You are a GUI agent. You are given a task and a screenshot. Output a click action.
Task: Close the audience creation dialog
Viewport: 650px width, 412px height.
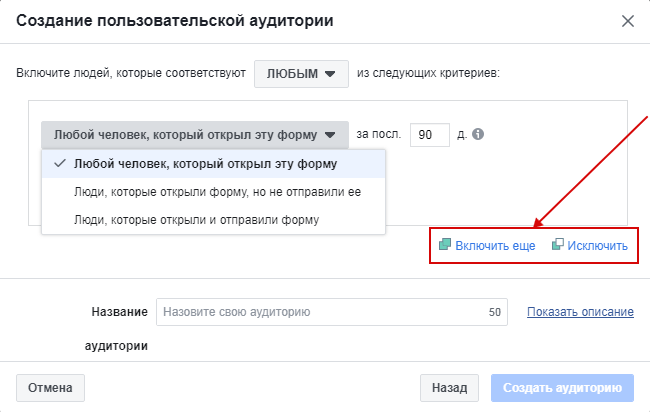coord(627,21)
